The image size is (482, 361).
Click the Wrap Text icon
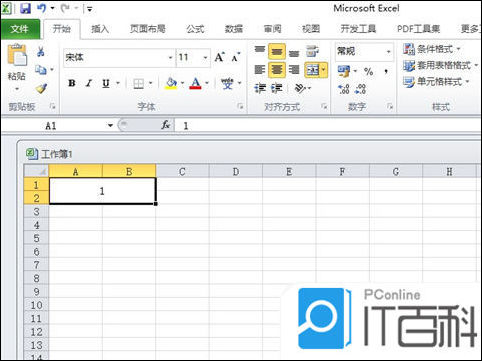(312, 51)
